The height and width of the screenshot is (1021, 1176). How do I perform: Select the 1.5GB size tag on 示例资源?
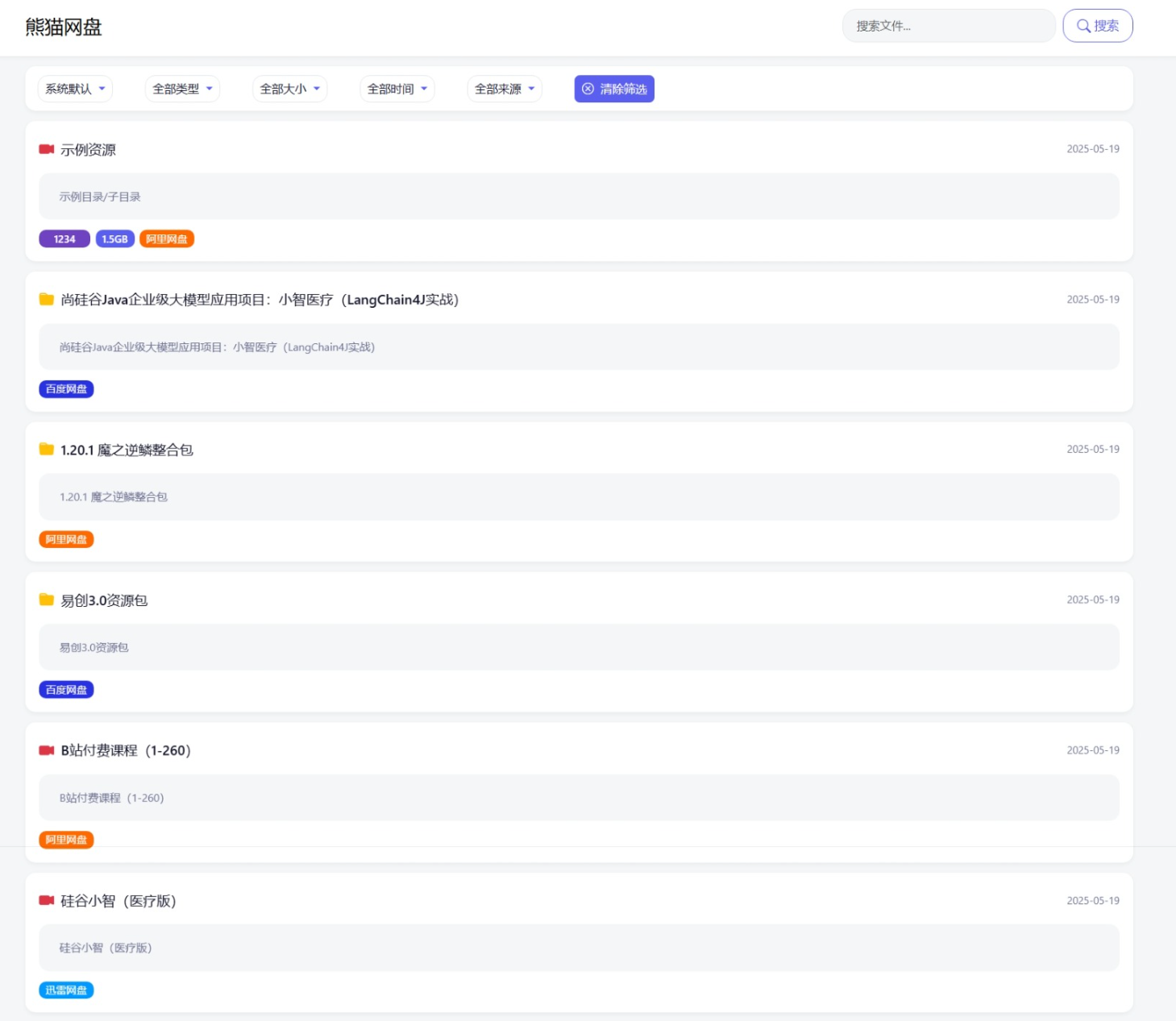(x=114, y=239)
